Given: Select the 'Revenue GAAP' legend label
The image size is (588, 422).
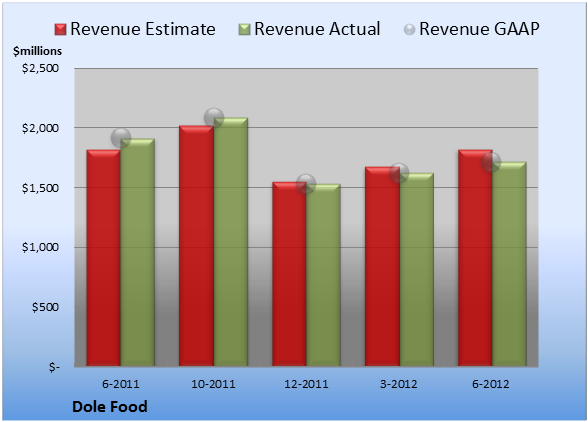Looking at the screenshot, I should (x=479, y=29).
